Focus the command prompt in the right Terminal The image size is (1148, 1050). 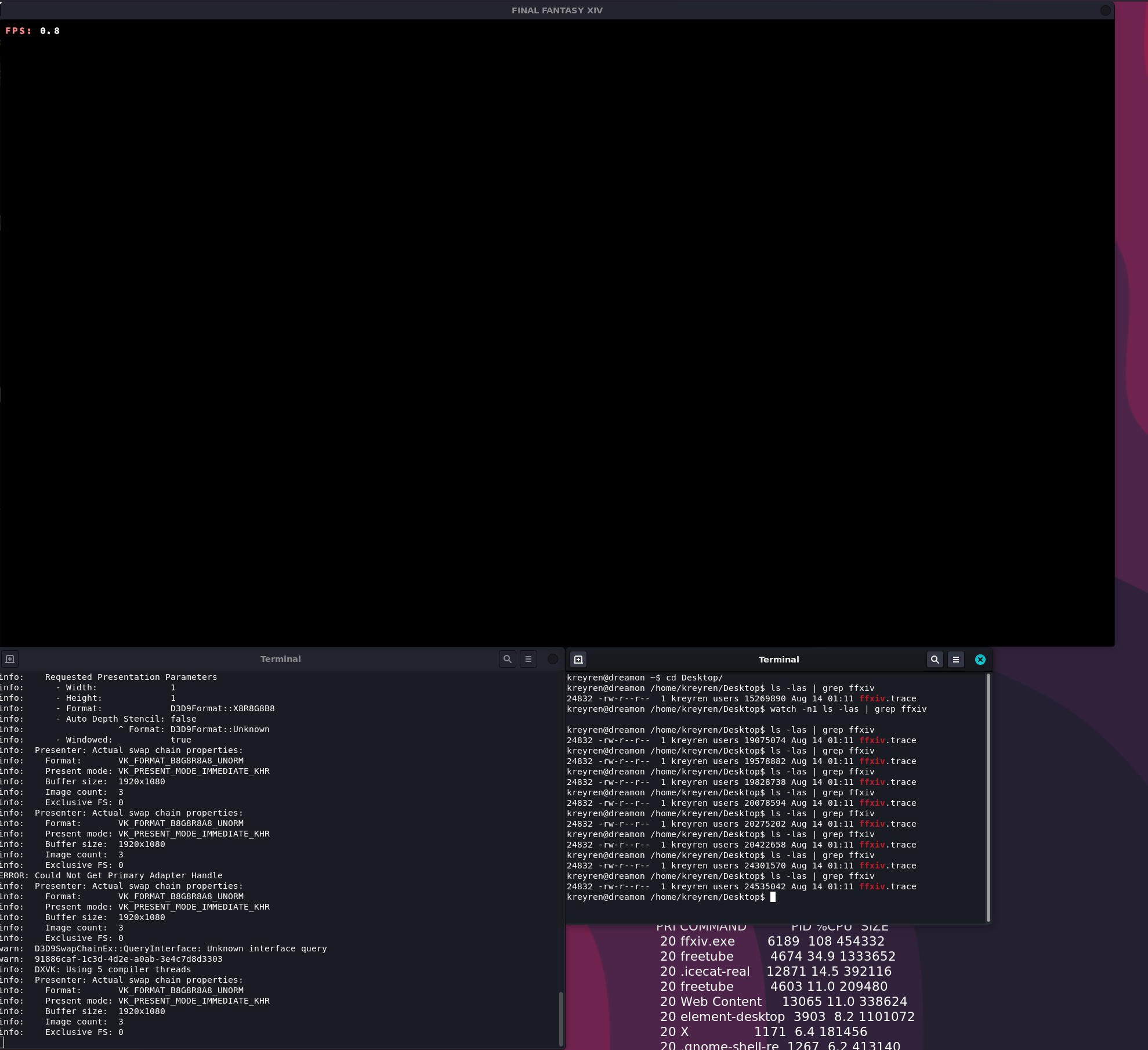tap(773, 896)
